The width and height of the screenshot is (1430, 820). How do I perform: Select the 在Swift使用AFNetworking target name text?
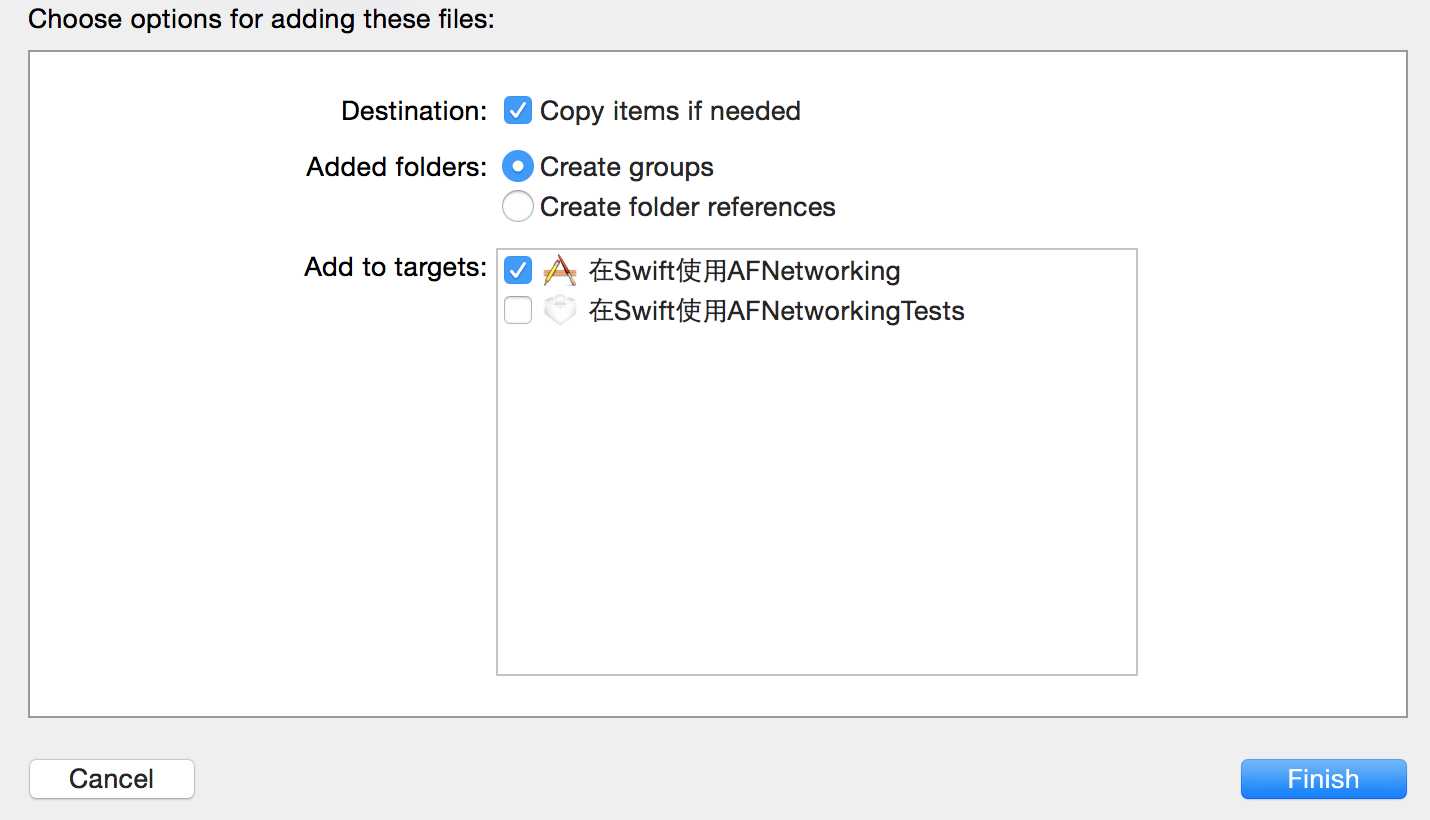click(744, 271)
